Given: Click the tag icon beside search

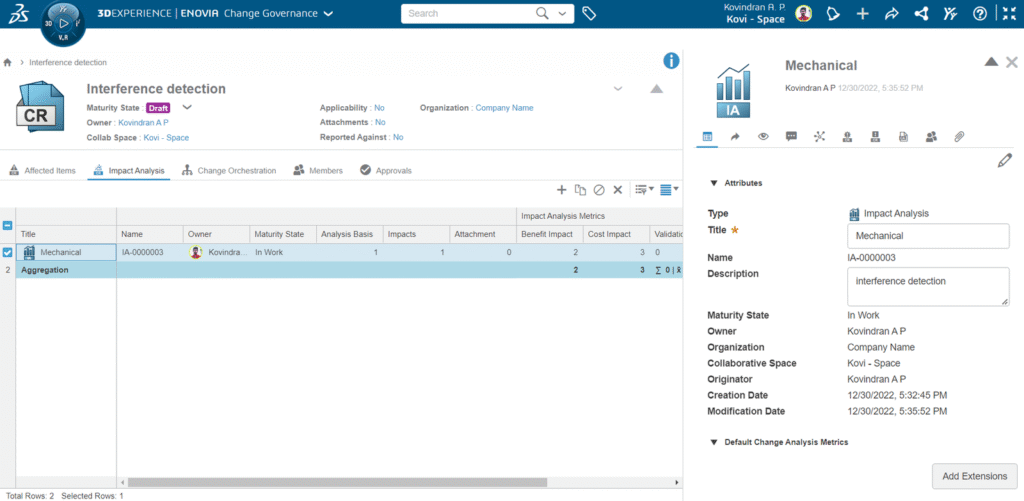Looking at the screenshot, I should pos(590,14).
